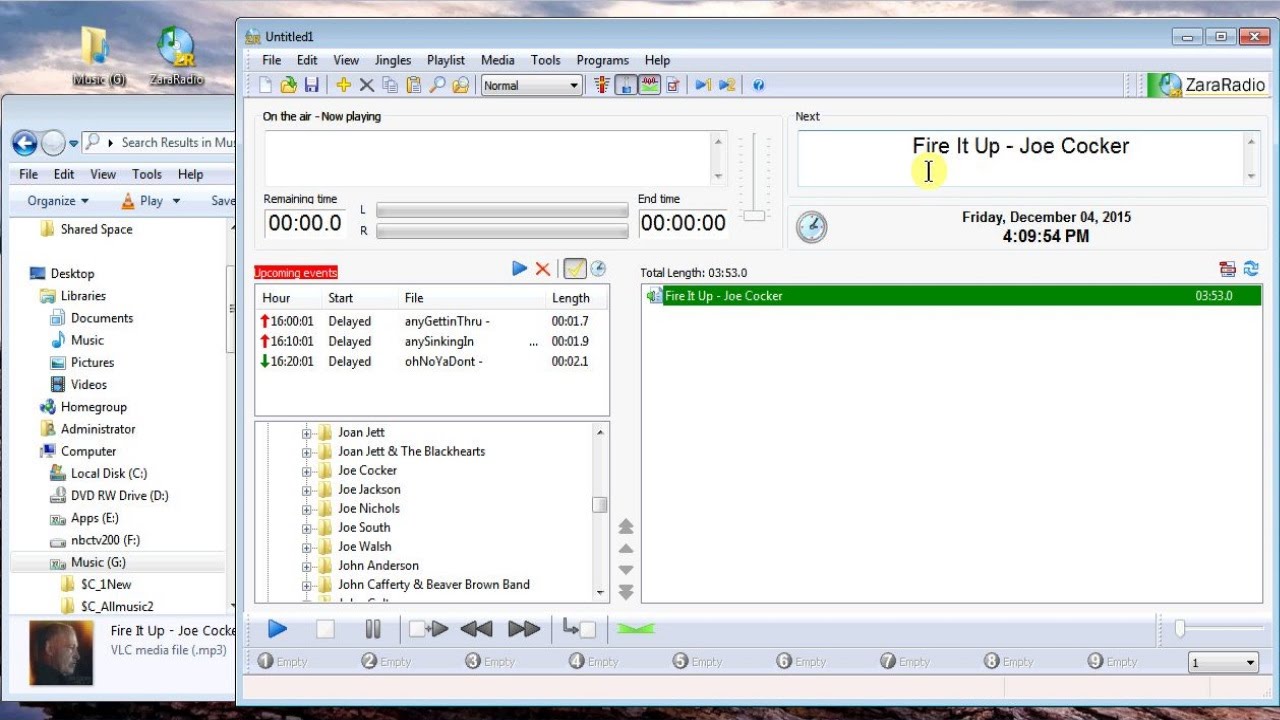Viewport: 1280px width, 720px height.
Task: Expand the Joe Cocker folder node
Action: 307,471
